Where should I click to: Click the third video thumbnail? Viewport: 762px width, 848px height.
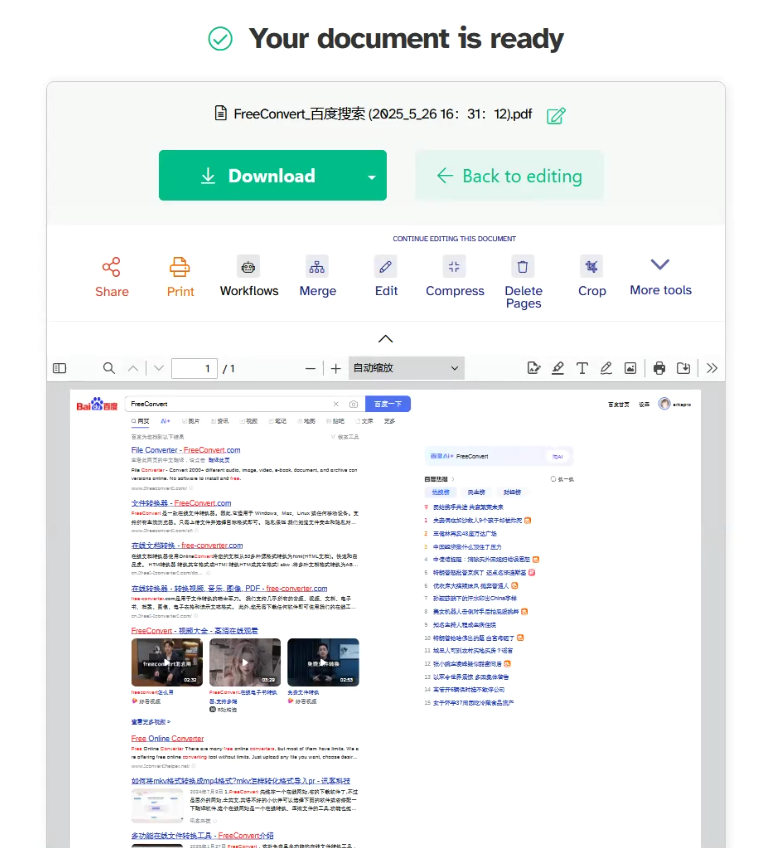[x=323, y=662]
